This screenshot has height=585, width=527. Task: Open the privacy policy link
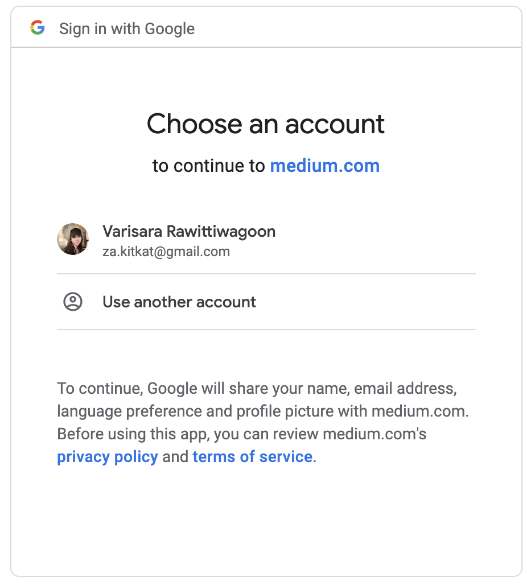point(107,457)
